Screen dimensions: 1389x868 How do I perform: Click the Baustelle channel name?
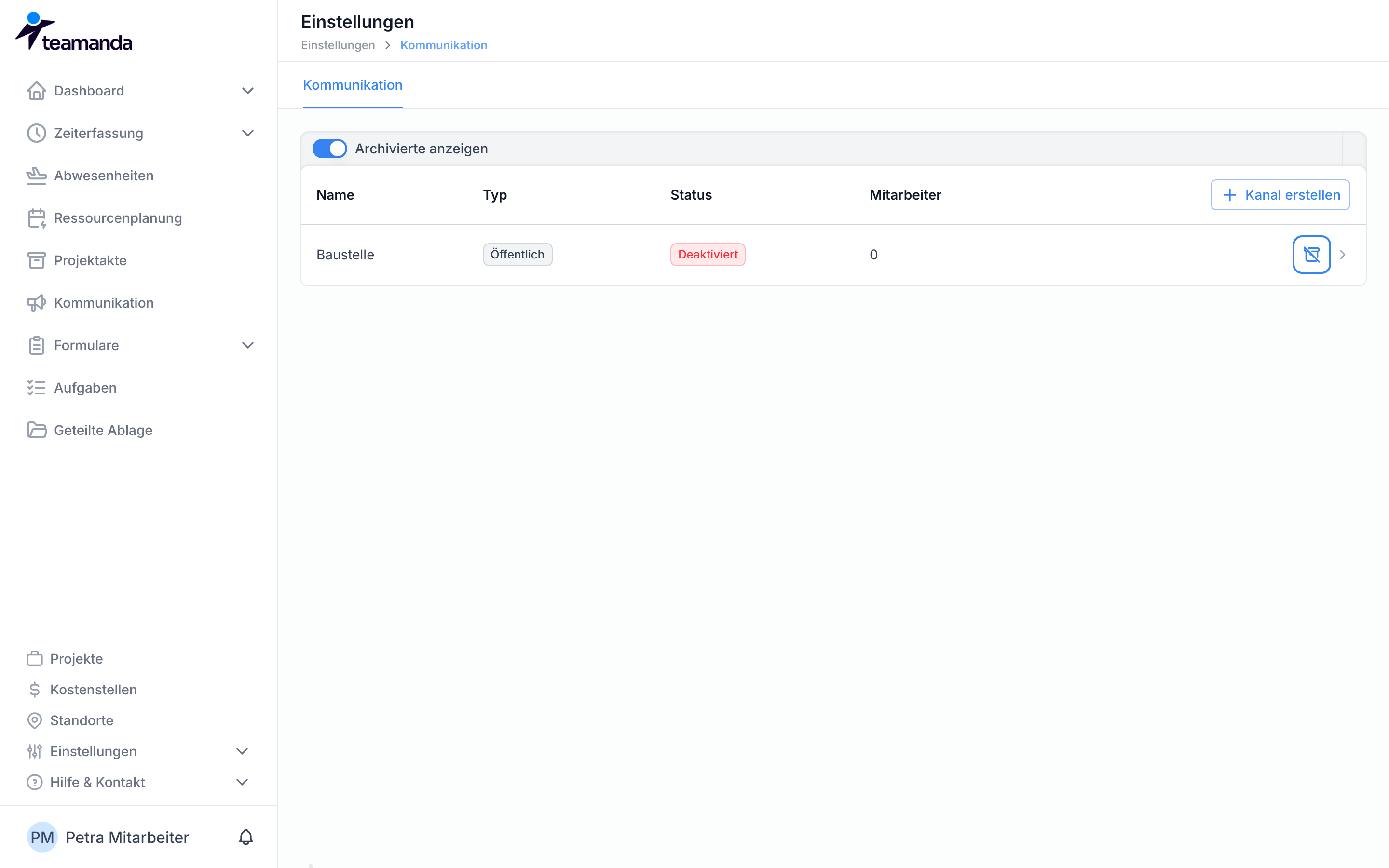tap(345, 255)
